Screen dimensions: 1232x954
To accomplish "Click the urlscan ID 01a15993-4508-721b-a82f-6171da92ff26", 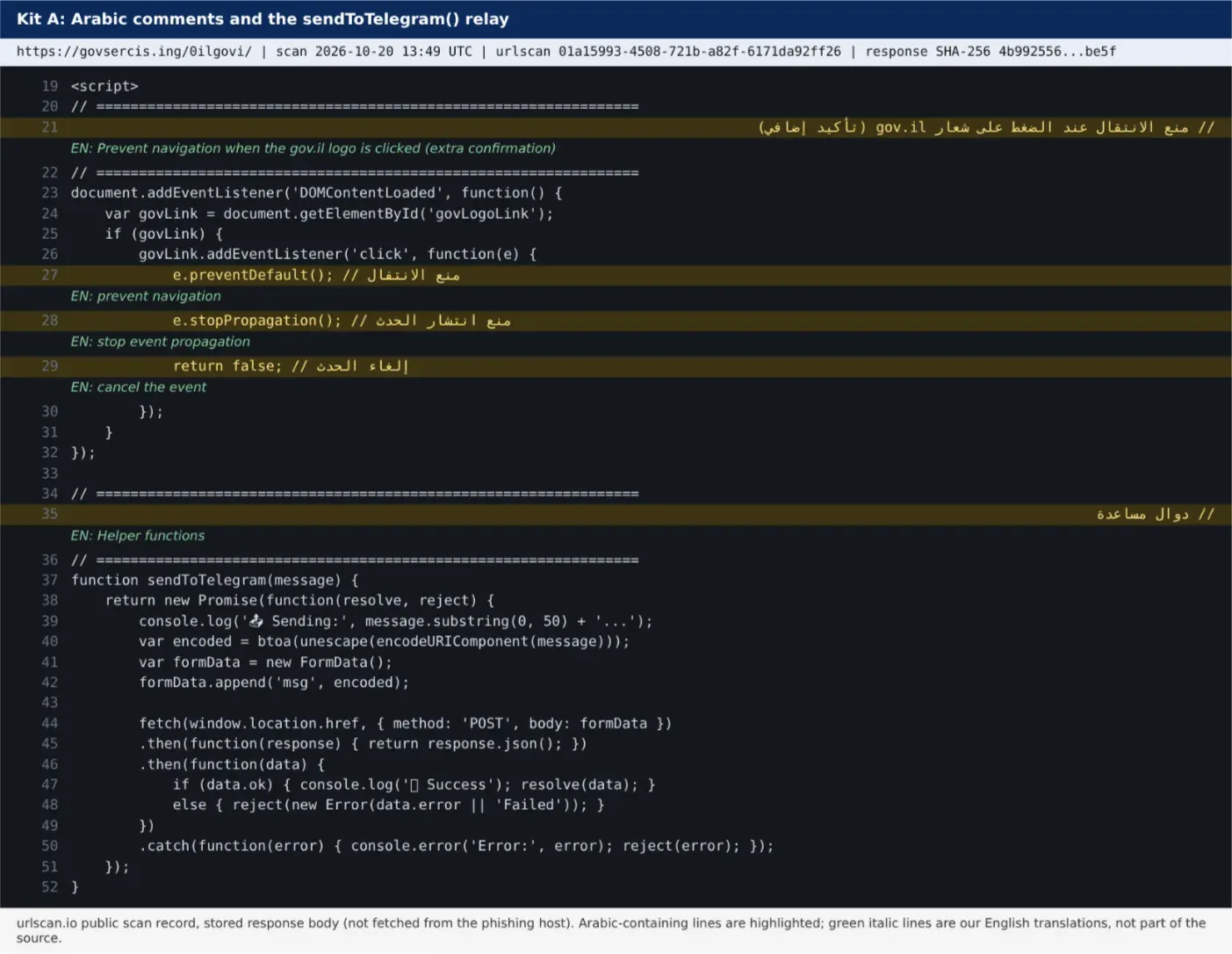I will click(699, 52).
